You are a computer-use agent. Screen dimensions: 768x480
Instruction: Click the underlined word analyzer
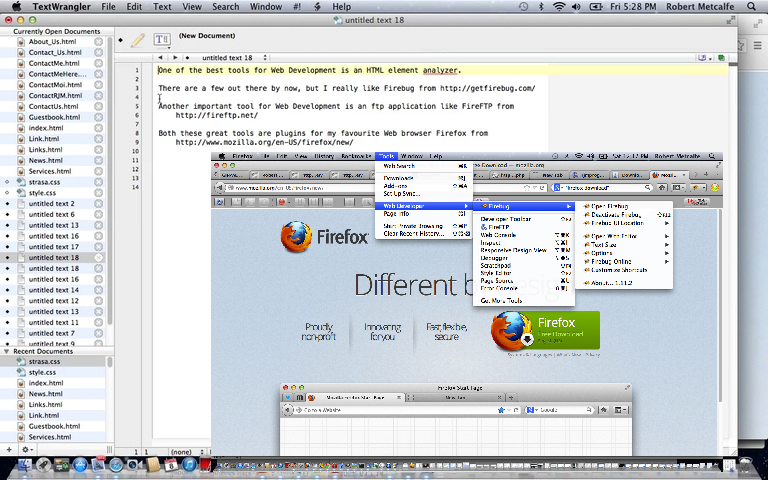click(440, 70)
